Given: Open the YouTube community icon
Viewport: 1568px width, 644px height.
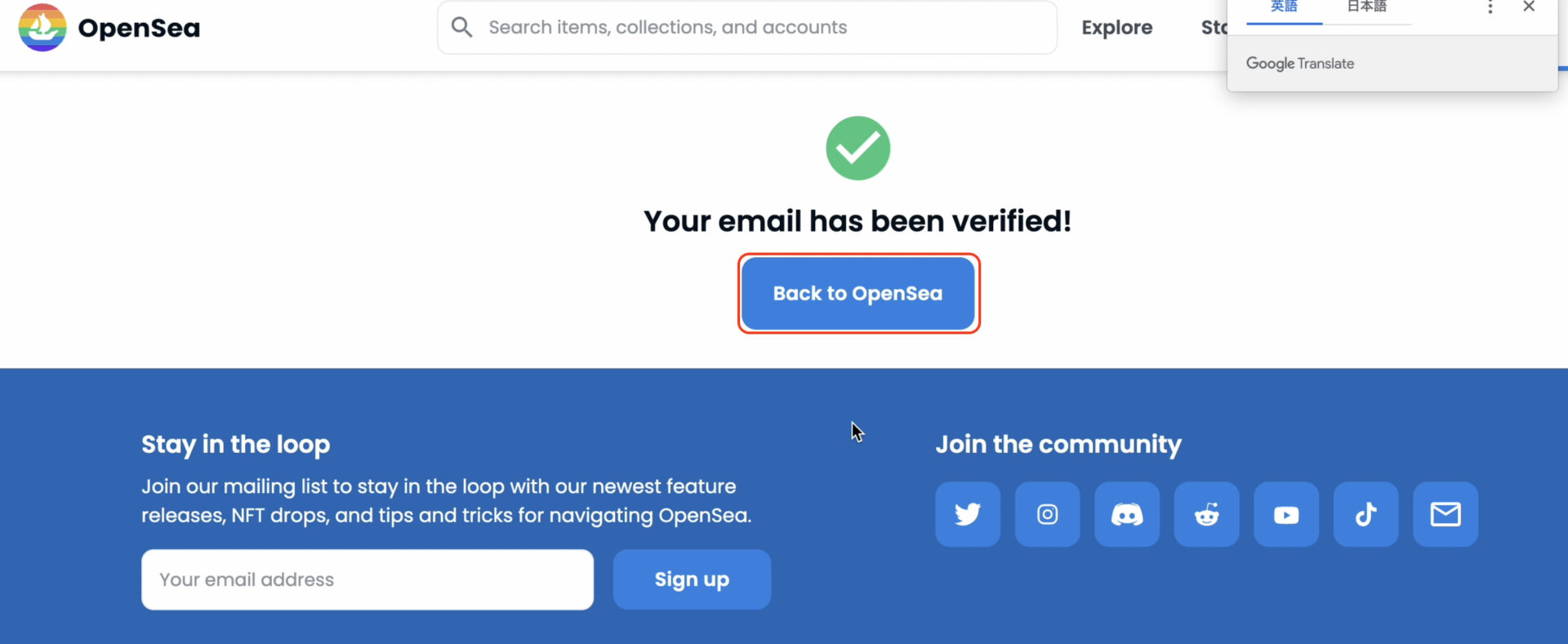Looking at the screenshot, I should 1286,514.
